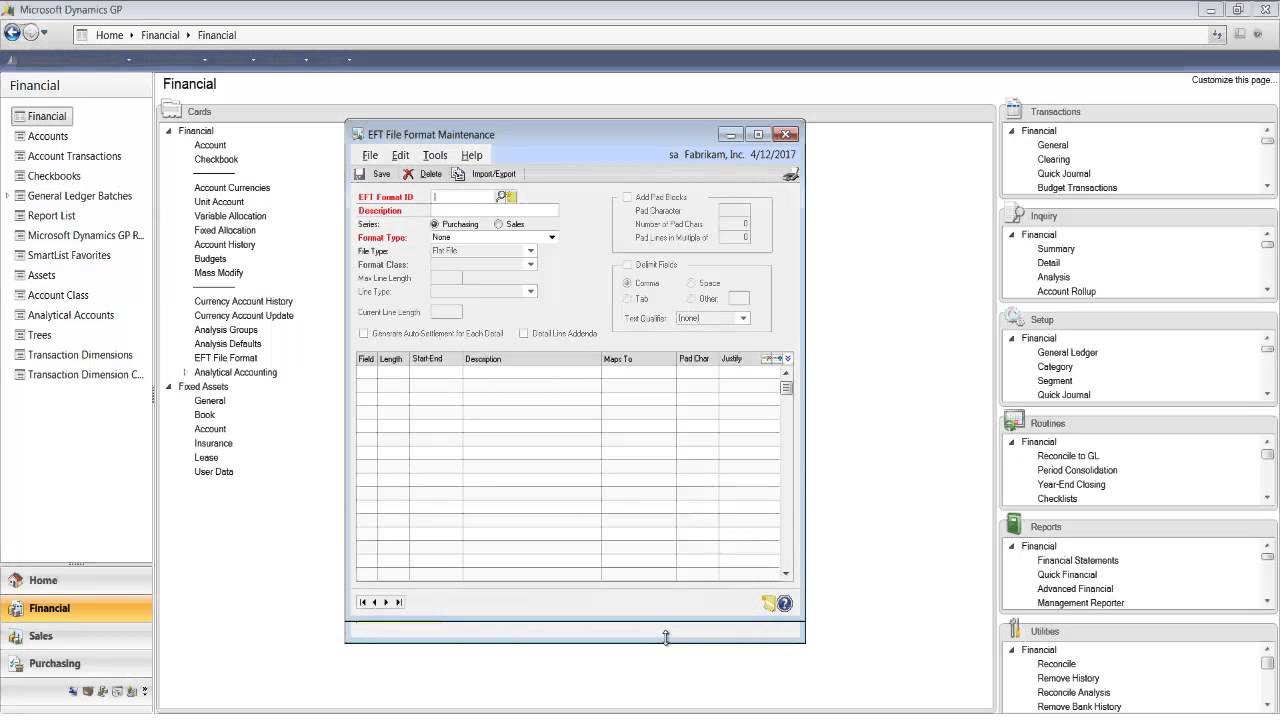Open Reconcile to GL routine link
The image size is (1280, 720).
1068,456
